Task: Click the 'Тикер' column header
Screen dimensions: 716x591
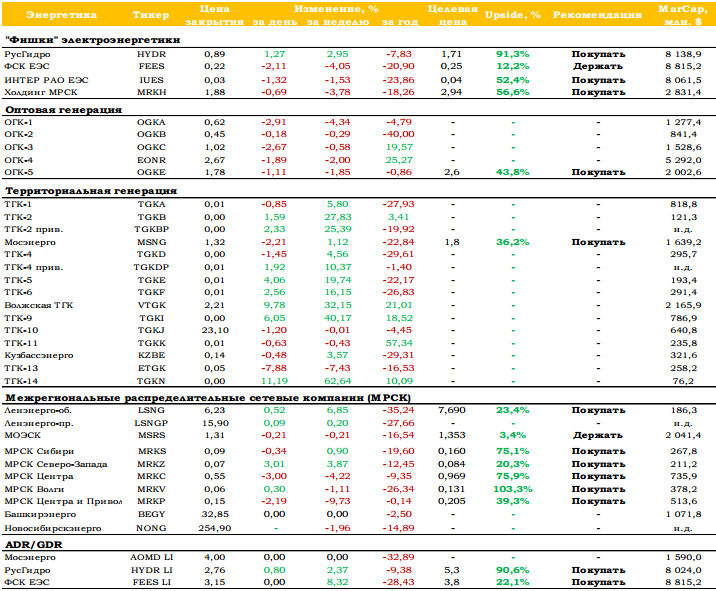Action: click(151, 15)
